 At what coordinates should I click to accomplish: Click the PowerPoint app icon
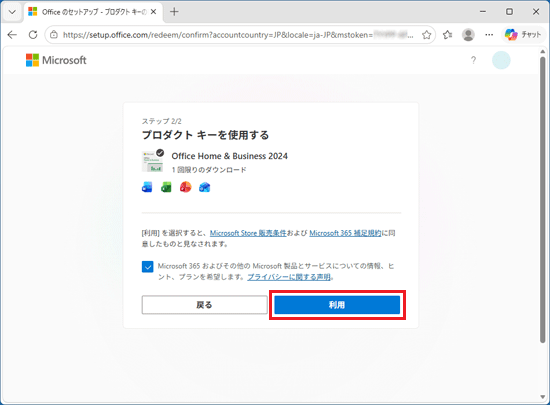[186, 187]
